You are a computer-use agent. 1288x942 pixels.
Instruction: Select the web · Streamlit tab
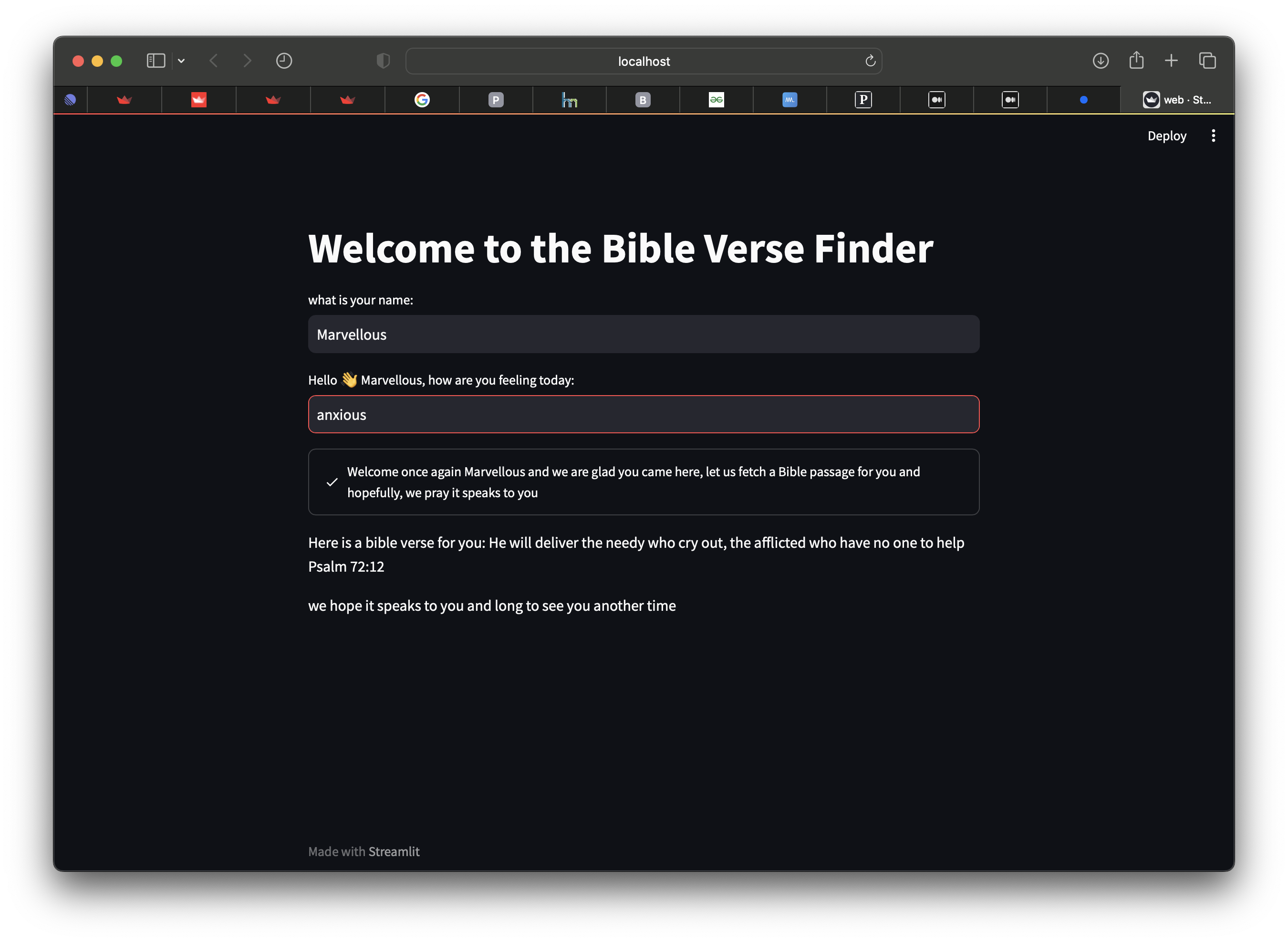[x=1177, y=100]
